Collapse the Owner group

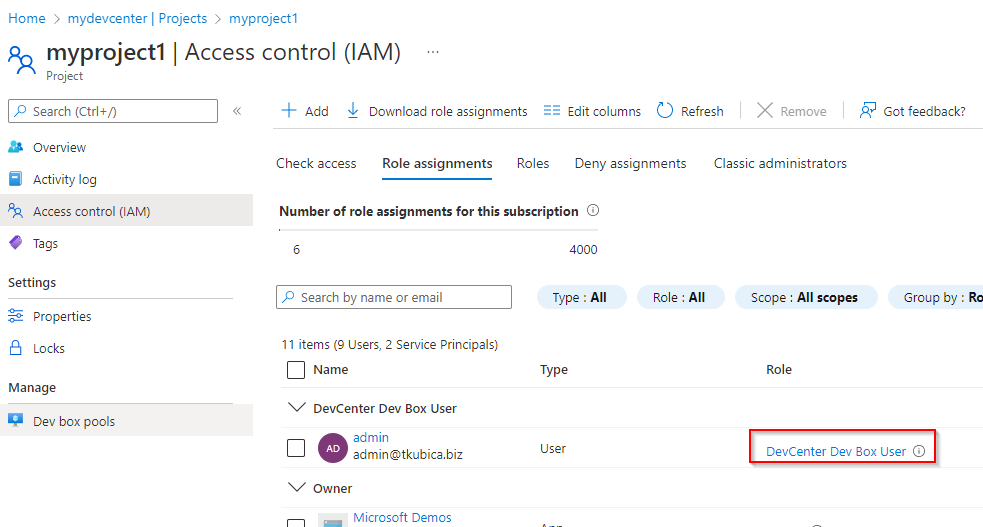point(296,488)
